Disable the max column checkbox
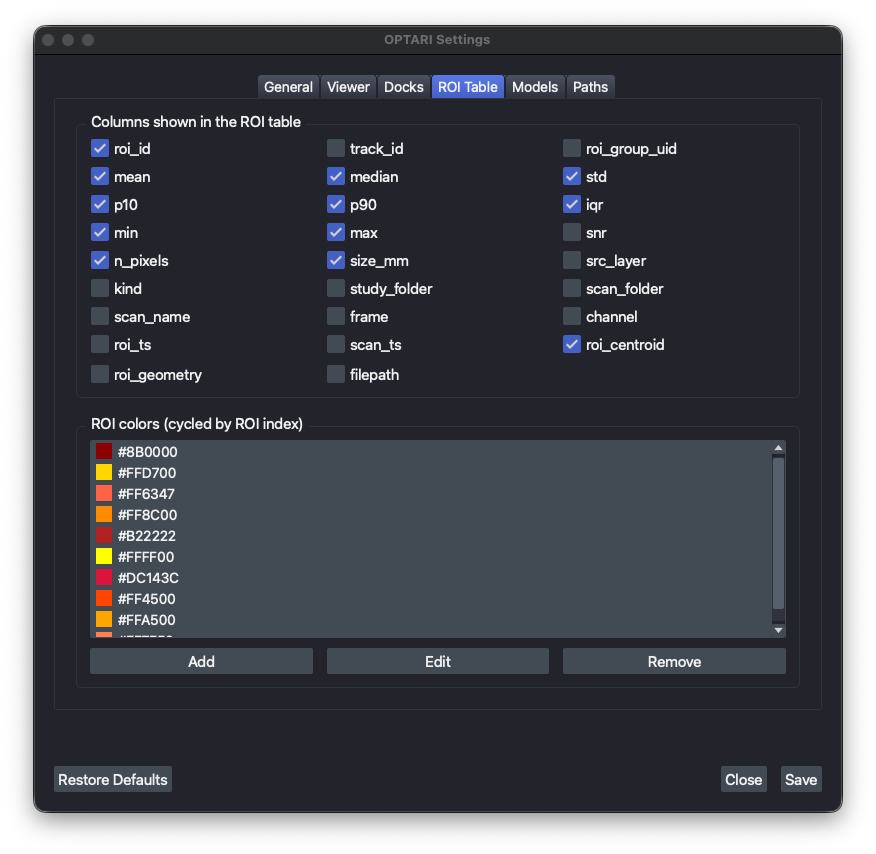Screen dimensions: 876x854 tap(336, 232)
